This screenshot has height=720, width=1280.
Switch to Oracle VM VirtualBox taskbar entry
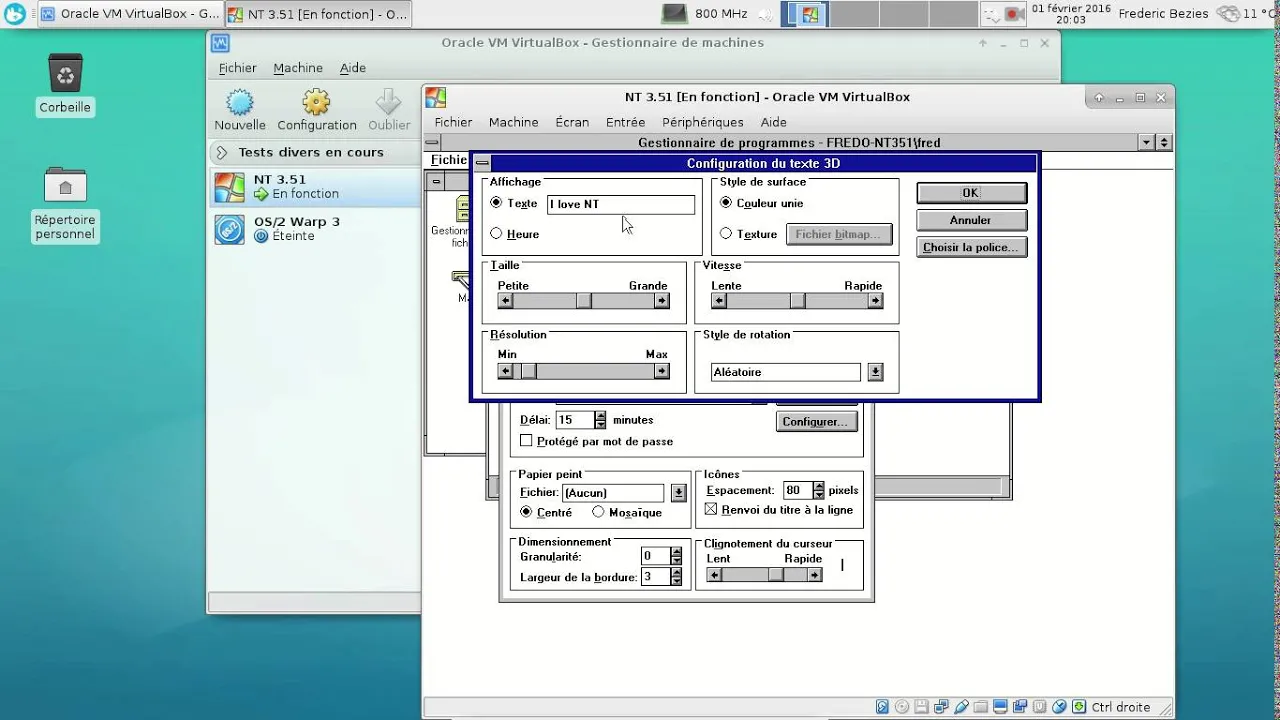(130, 14)
